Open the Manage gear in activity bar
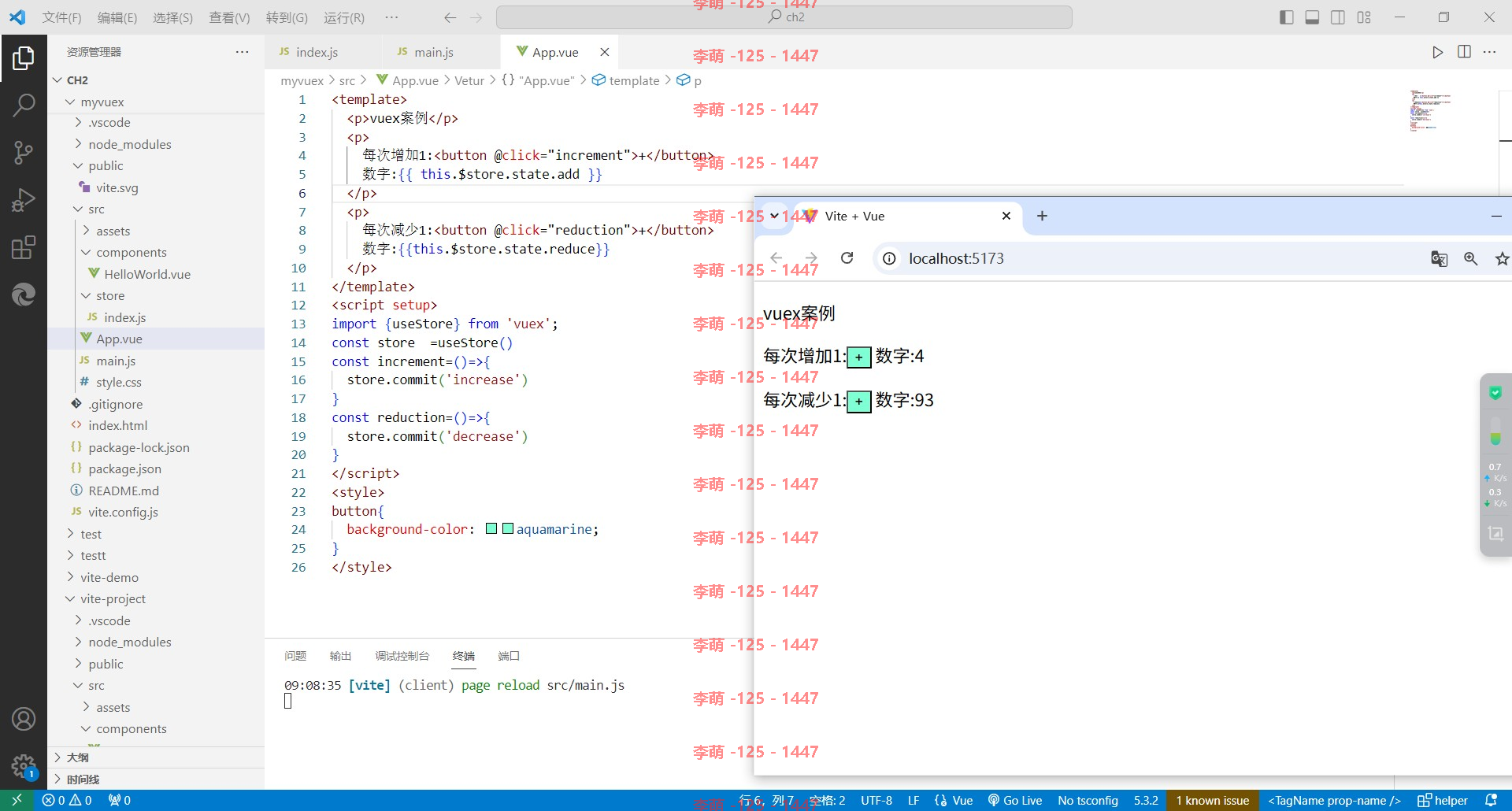This screenshot has width=1512, height=811. tap(24, 765)
